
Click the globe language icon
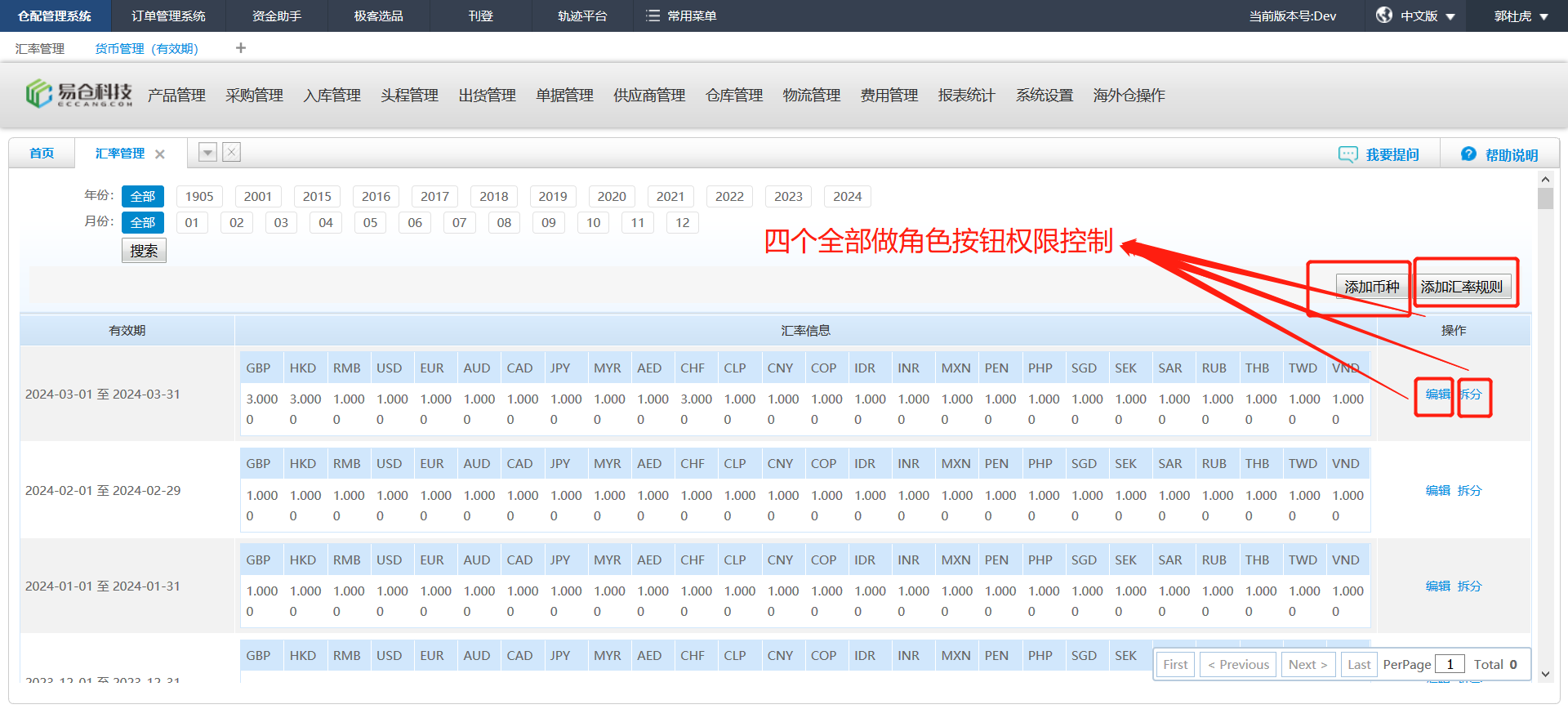1383,16
